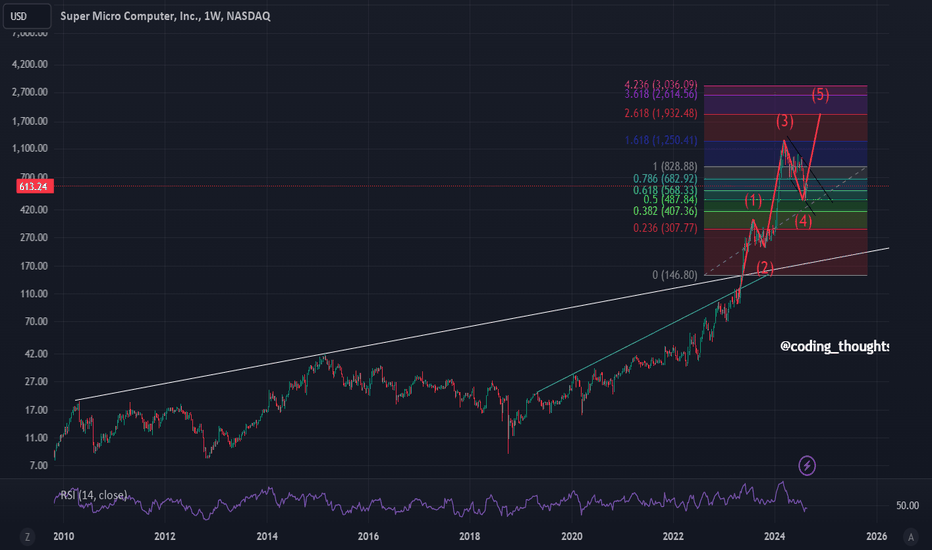Image resolution: width=932 pixels, height=550 pixels.
Task: Select the Elliott wave (4) label
Action: tap(803, 221)
